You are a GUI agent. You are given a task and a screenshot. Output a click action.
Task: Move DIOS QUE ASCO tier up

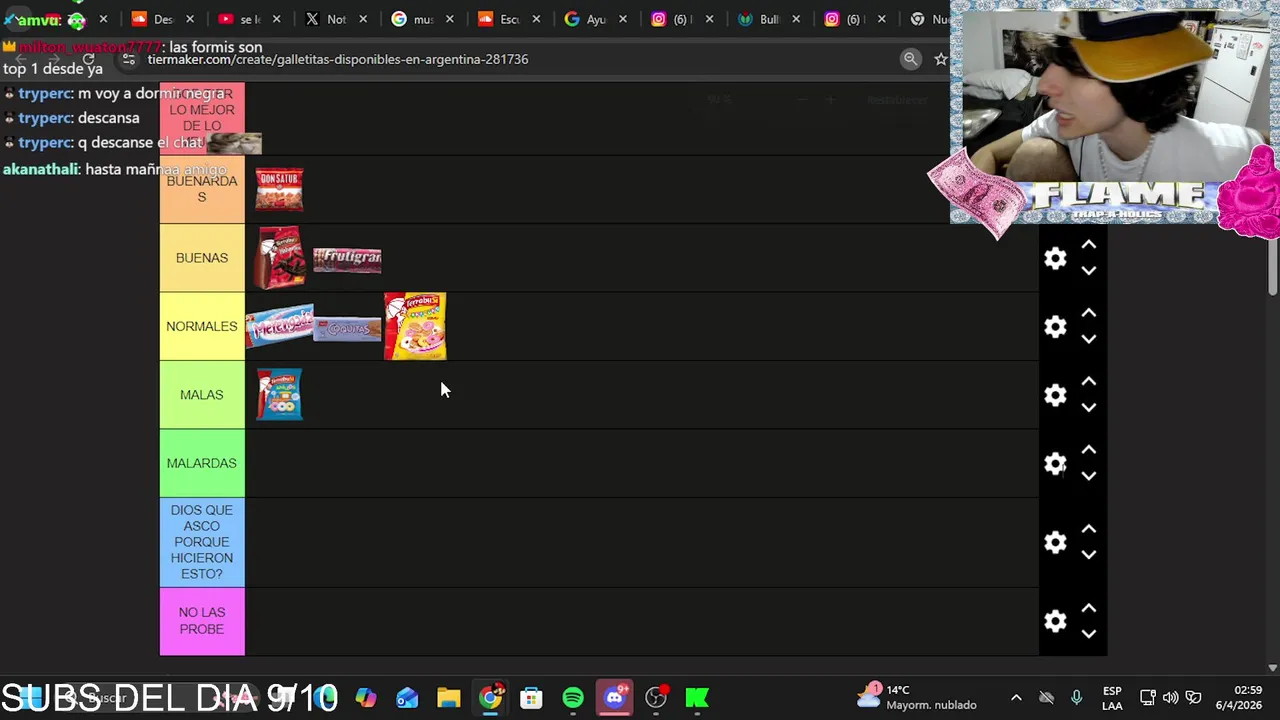1089,529
